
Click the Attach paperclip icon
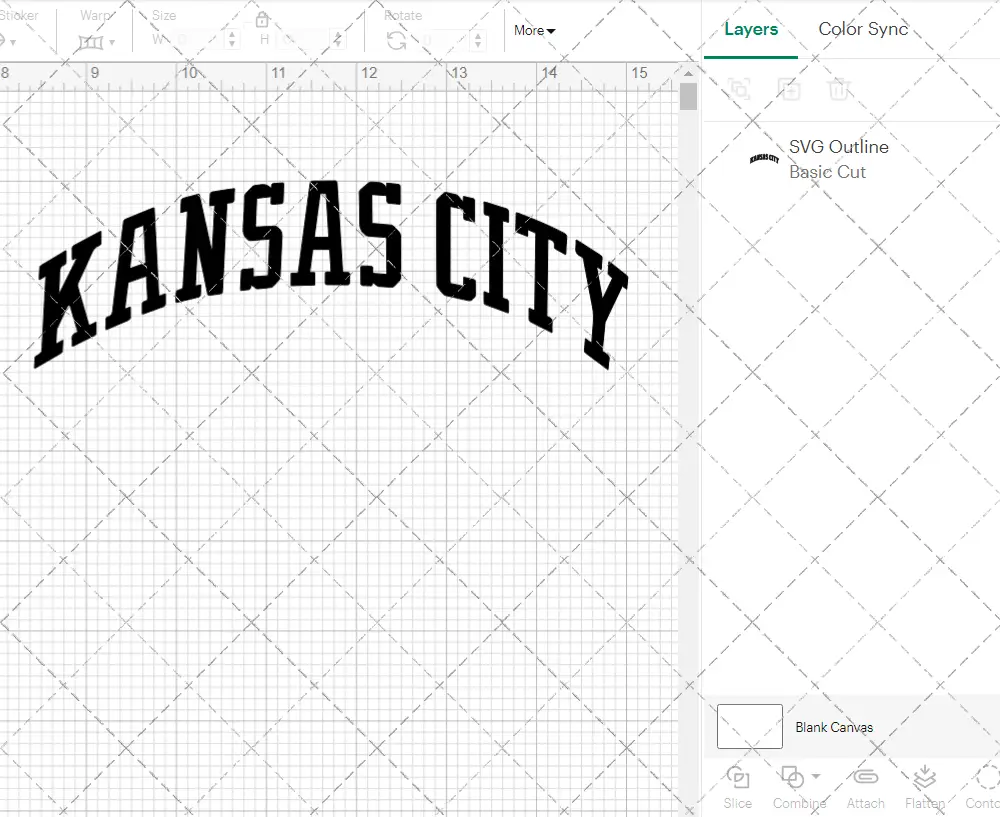coord(865,778)
